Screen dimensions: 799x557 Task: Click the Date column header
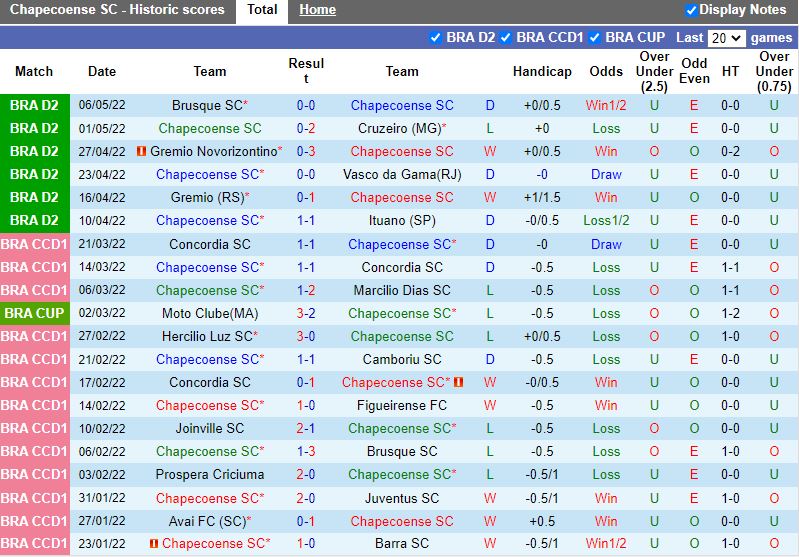point(102,72)
